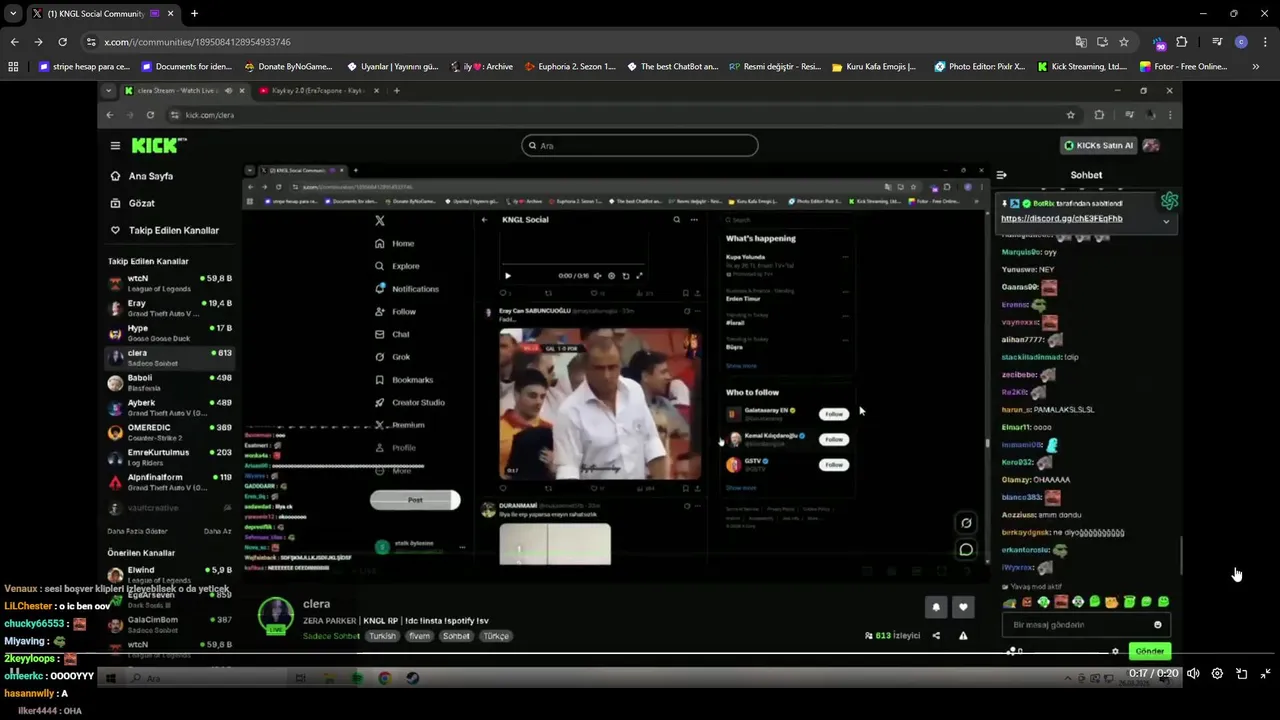The image size is (1280, 720).
Task: Open the video player settings gear
Action: click(x=1217, y=674)
